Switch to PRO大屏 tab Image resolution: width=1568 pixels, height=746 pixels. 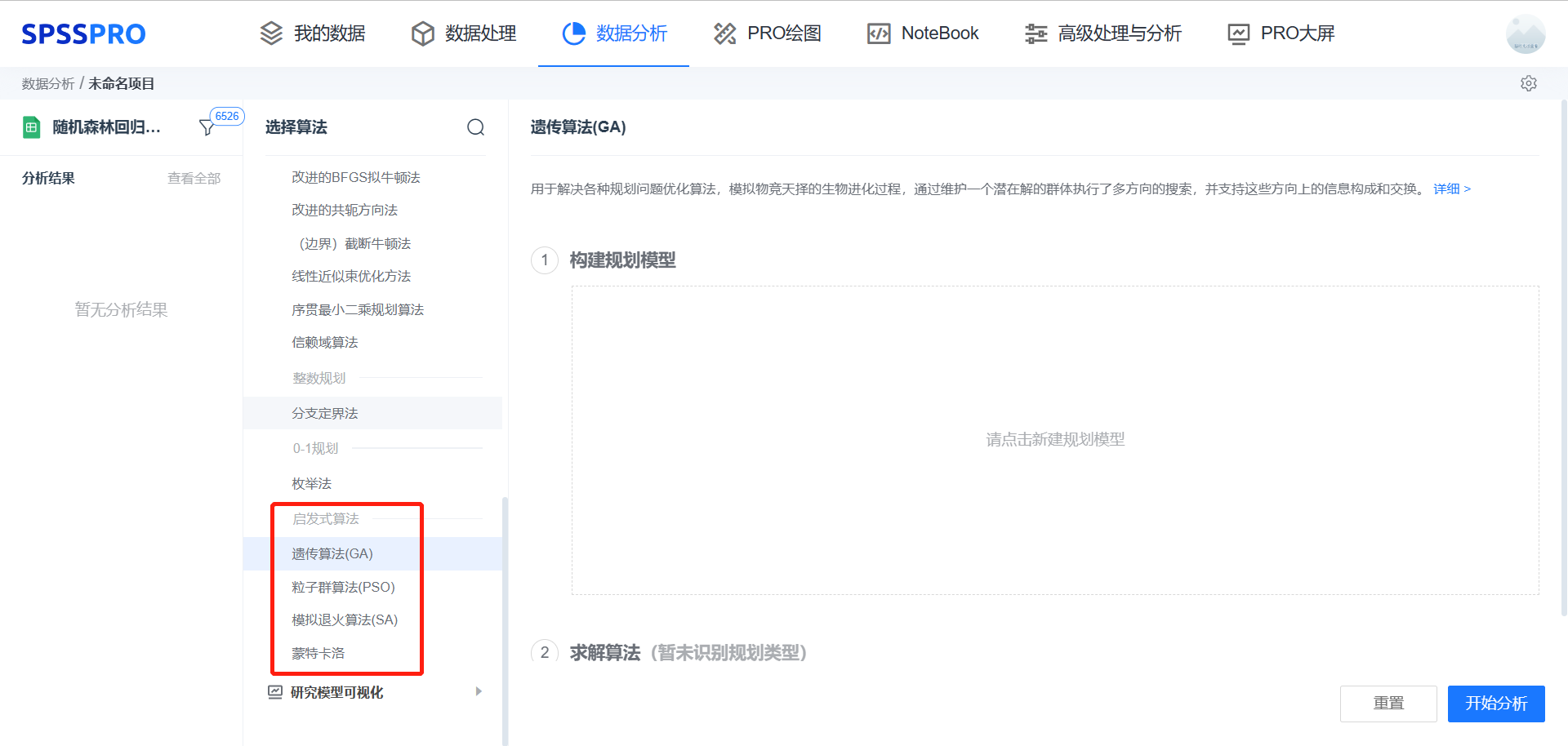pyautogui.click(x=1281, y=33)
